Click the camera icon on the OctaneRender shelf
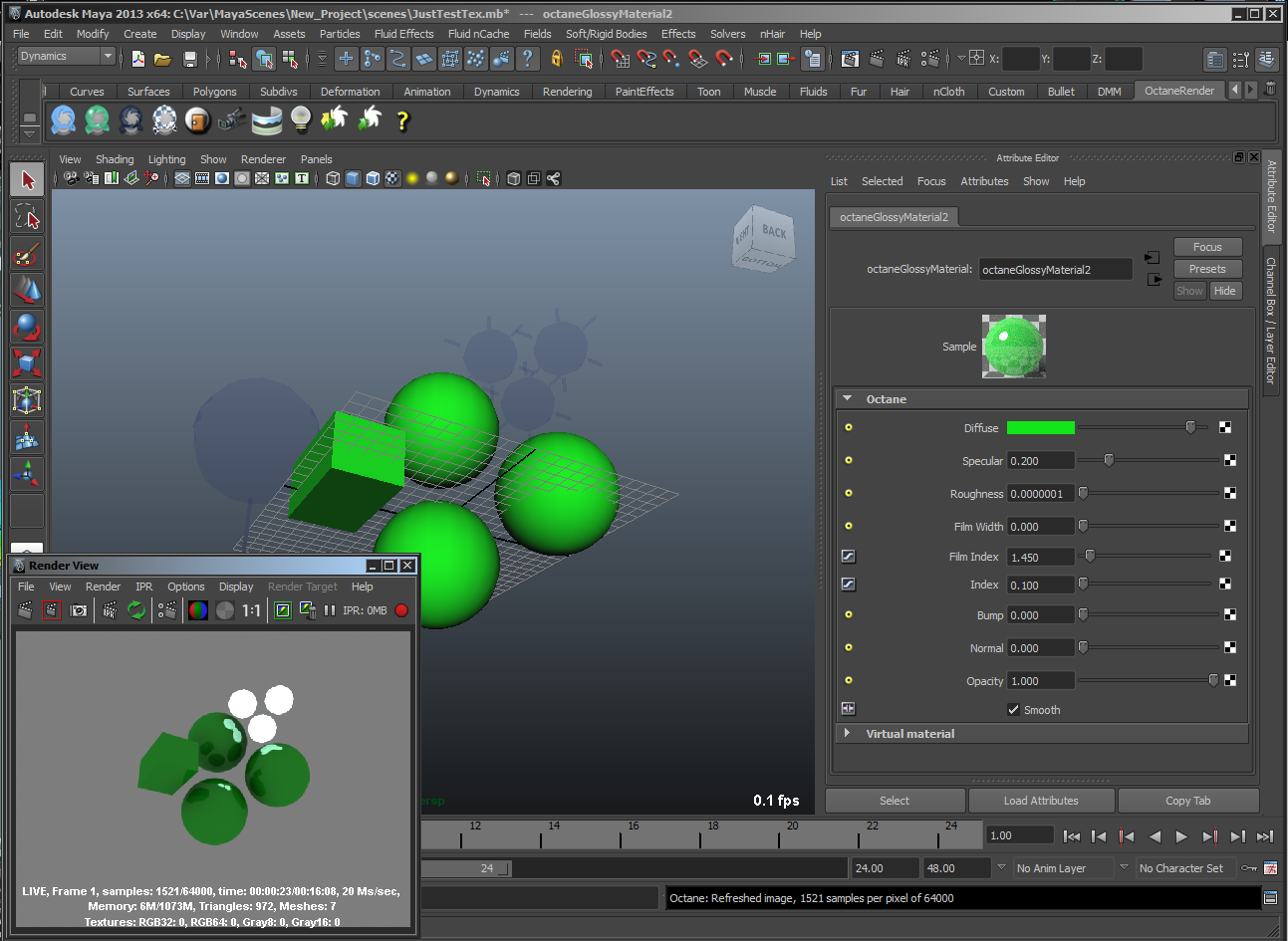 pyautogui.click(x=232, y=120)
